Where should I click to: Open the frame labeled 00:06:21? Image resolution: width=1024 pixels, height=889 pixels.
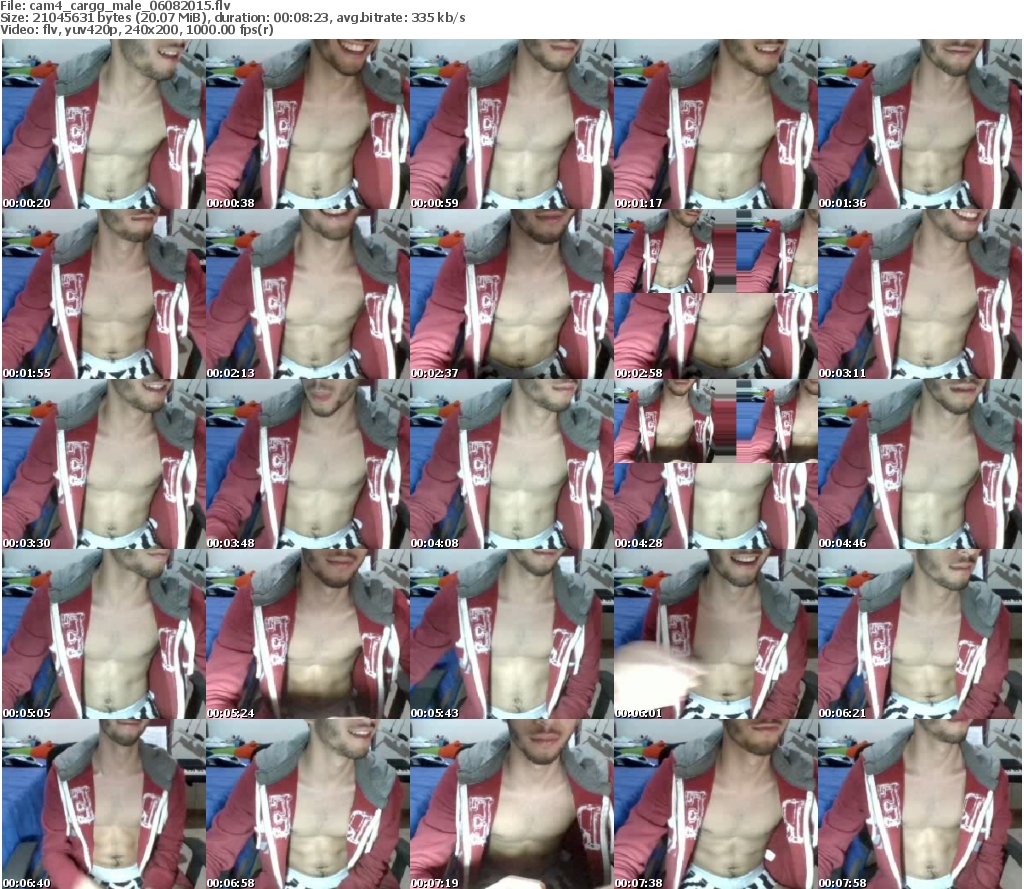coord(920,634)
